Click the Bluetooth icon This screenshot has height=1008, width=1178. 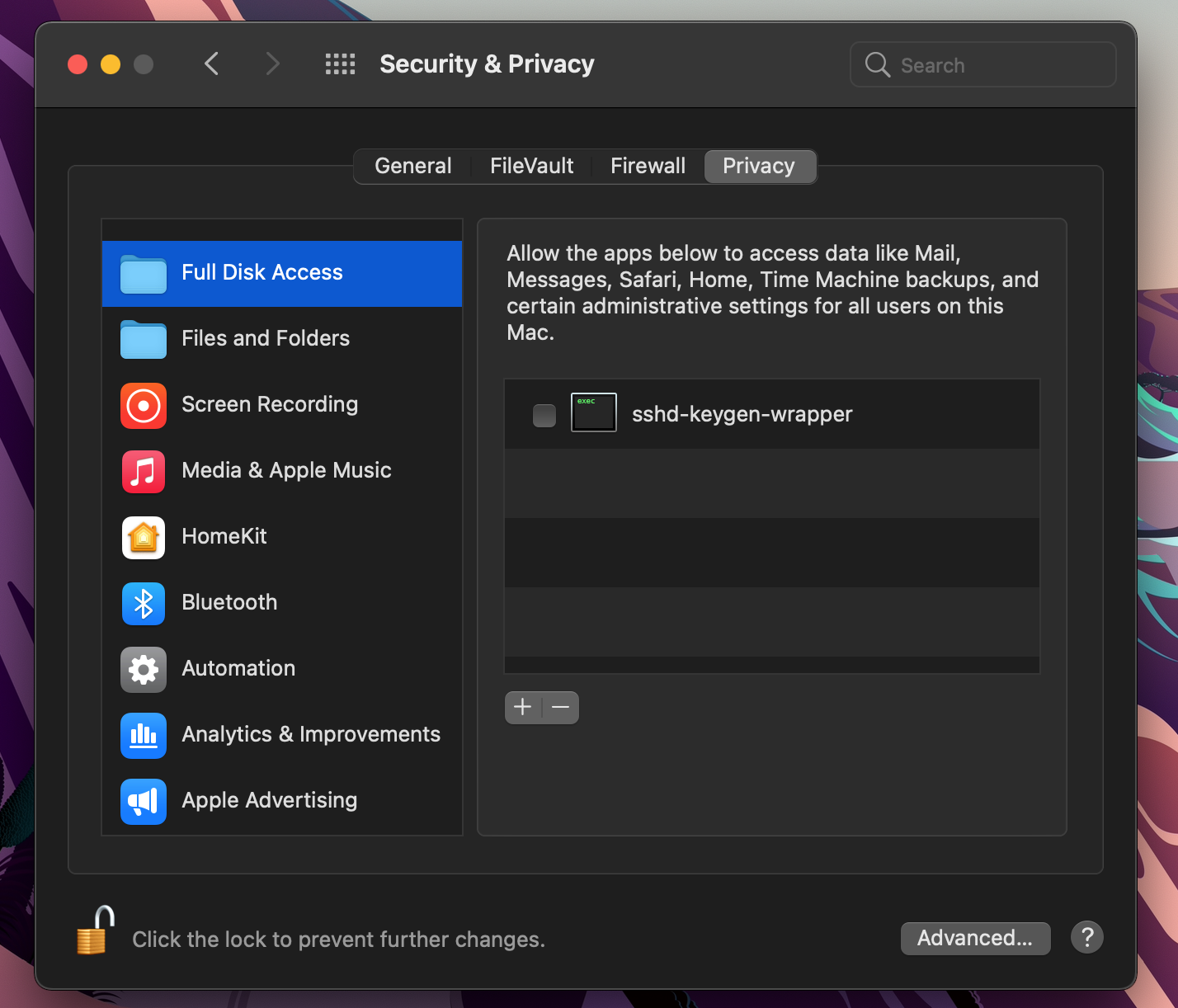pyautogui.click(x=144, y=603)
